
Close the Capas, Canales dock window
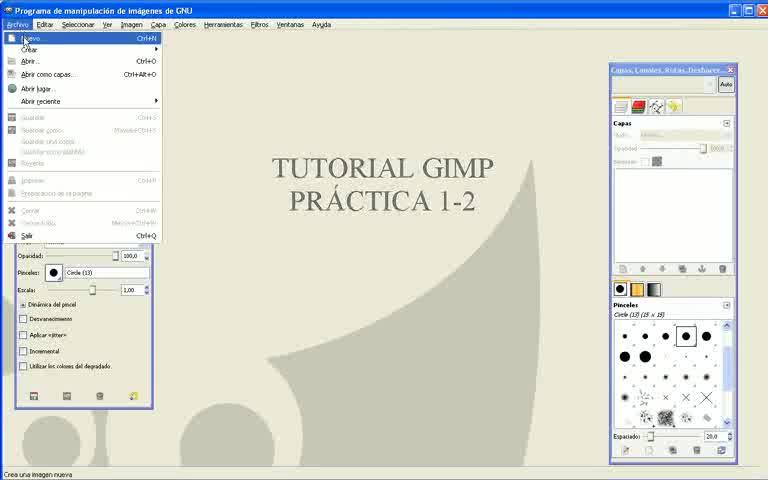(x=730, y=70)
